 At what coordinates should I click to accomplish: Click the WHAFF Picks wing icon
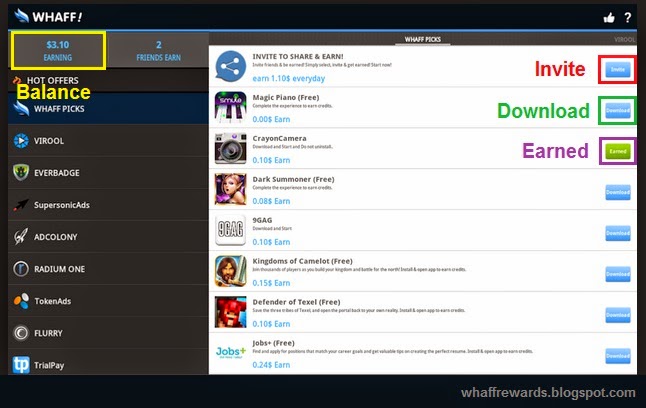[x=21, y=109]
